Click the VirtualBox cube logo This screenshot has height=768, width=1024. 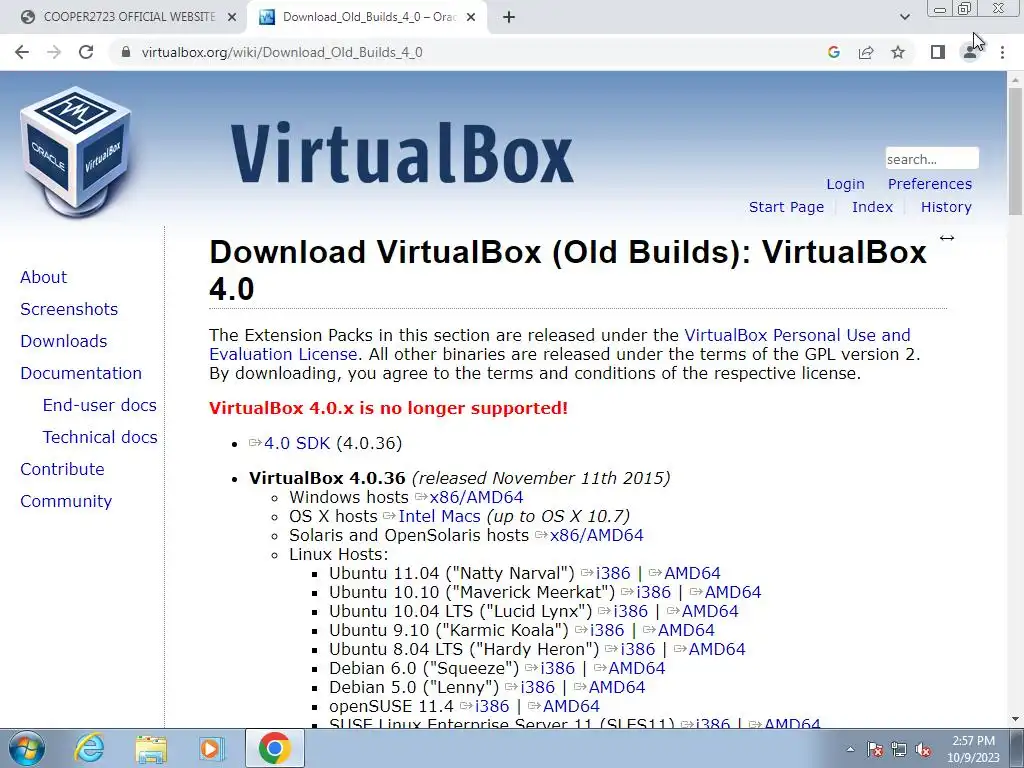click(76, 152)
